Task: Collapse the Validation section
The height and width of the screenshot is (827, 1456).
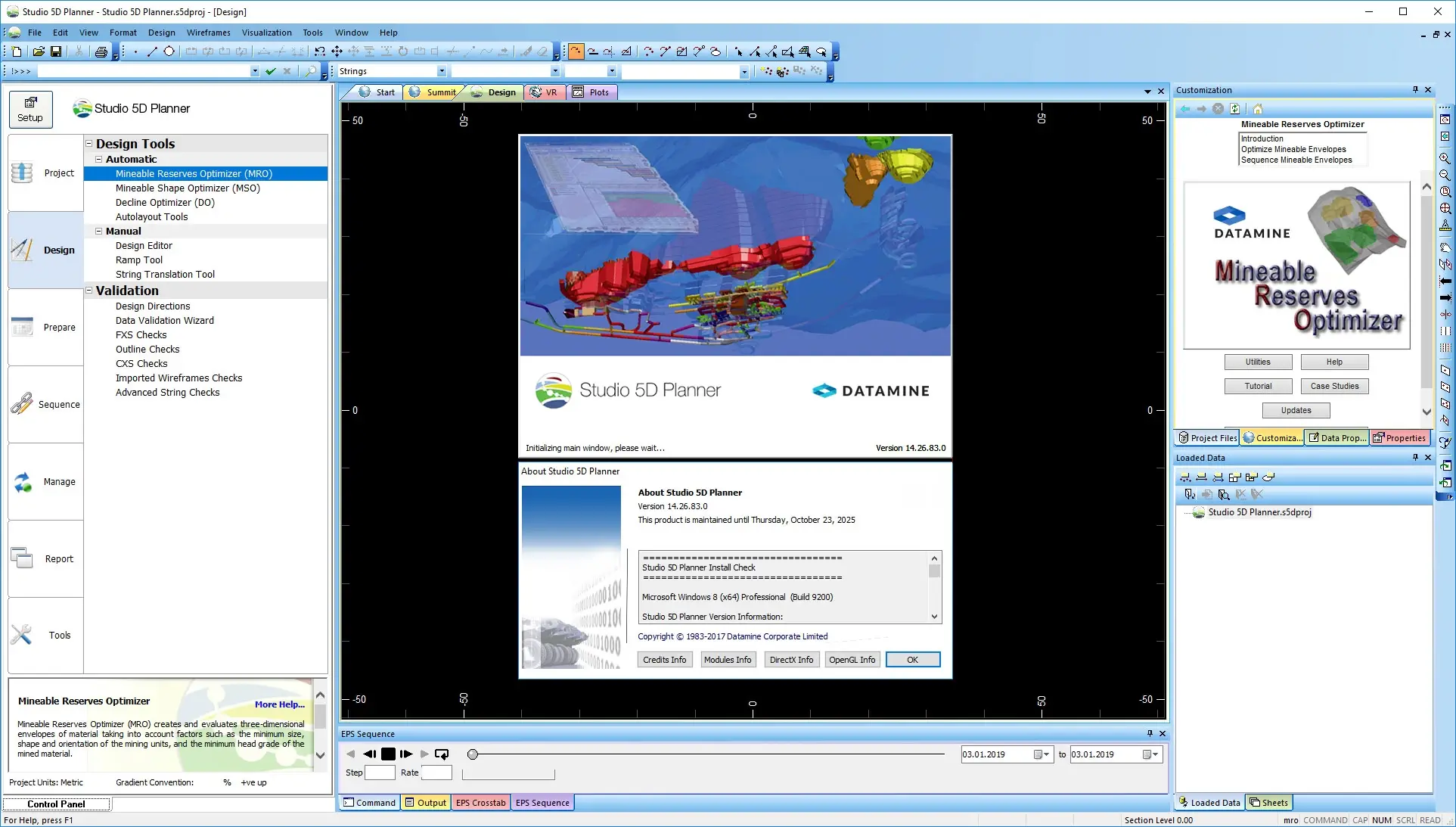Action: [88, 291]
